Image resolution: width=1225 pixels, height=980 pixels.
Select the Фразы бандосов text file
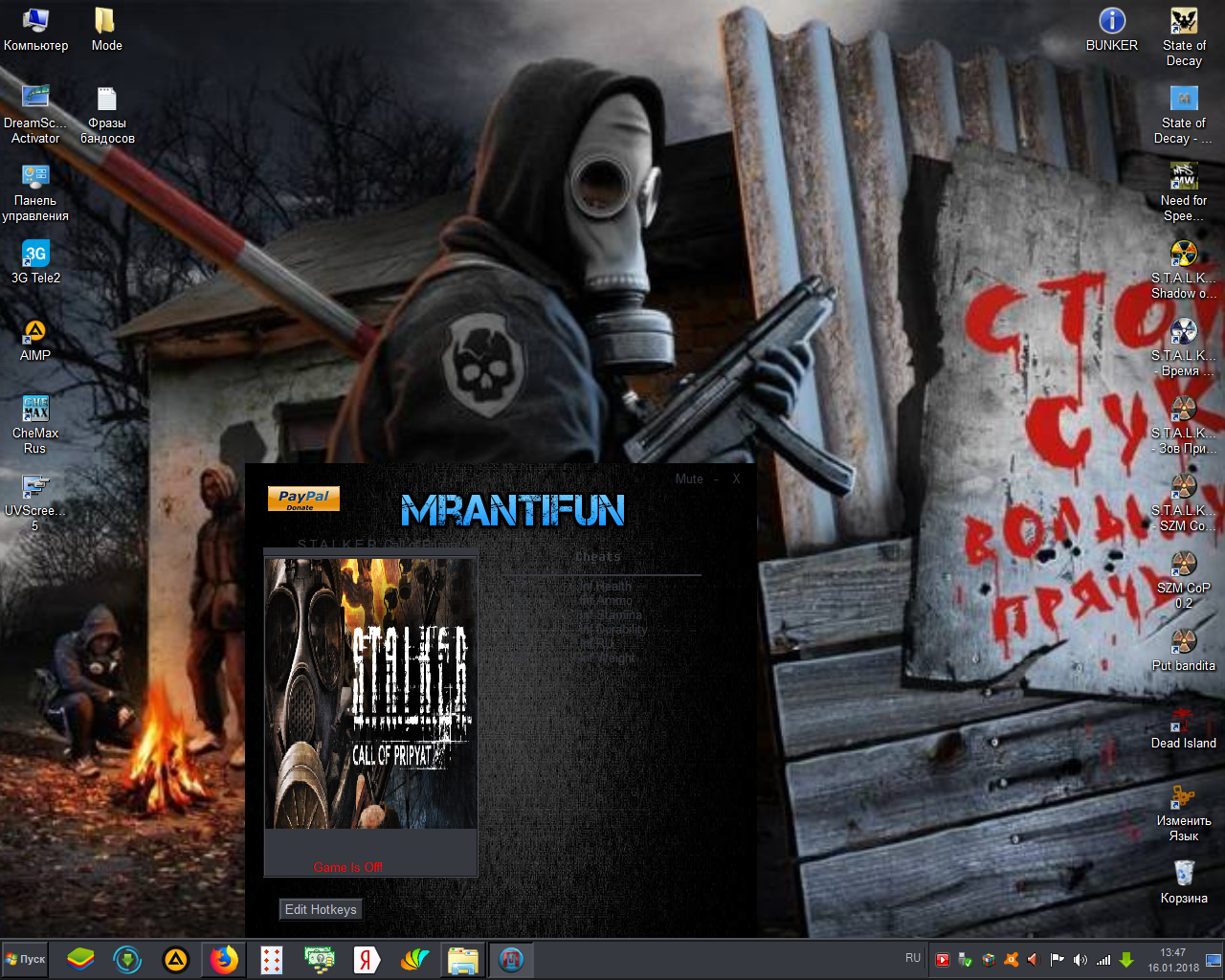[107, 114]
